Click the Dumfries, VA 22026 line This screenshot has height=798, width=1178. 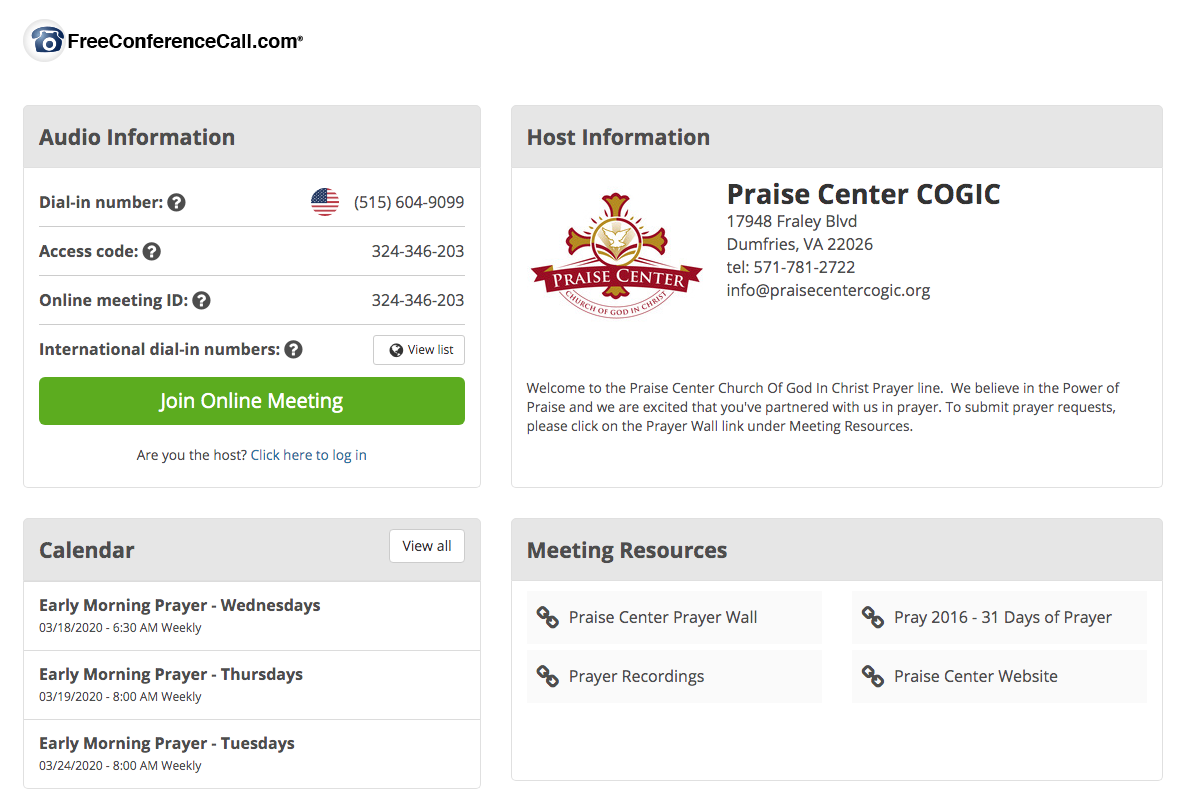click(x=799, y=245)
